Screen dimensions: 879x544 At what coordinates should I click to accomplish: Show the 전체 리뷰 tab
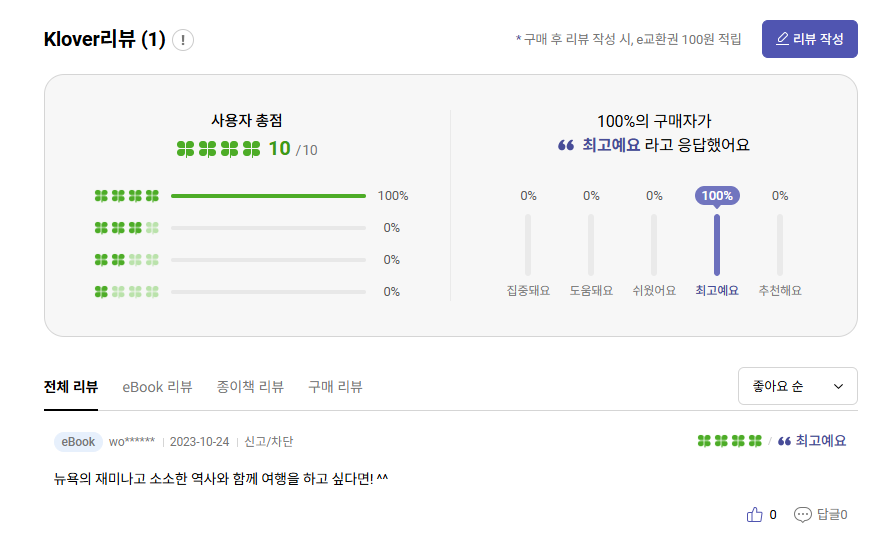click(x=71, y=387)
